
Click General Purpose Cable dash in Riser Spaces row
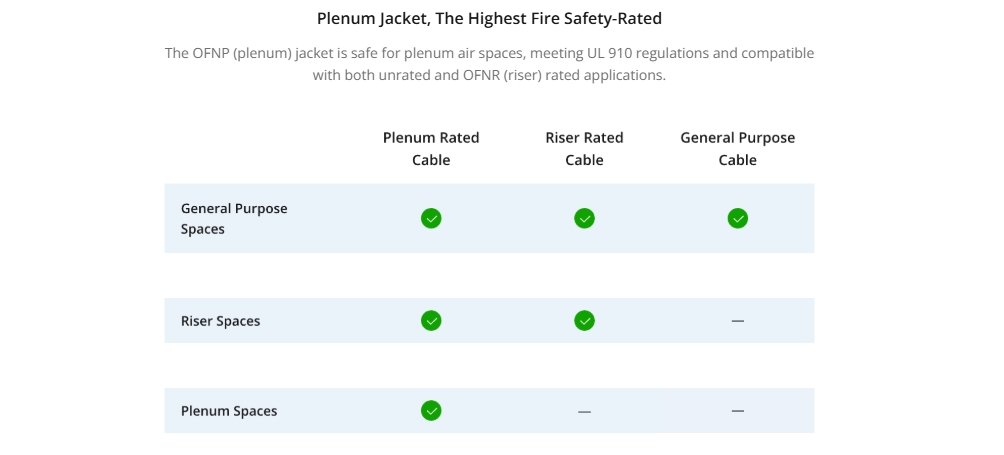tap(738, 321)
